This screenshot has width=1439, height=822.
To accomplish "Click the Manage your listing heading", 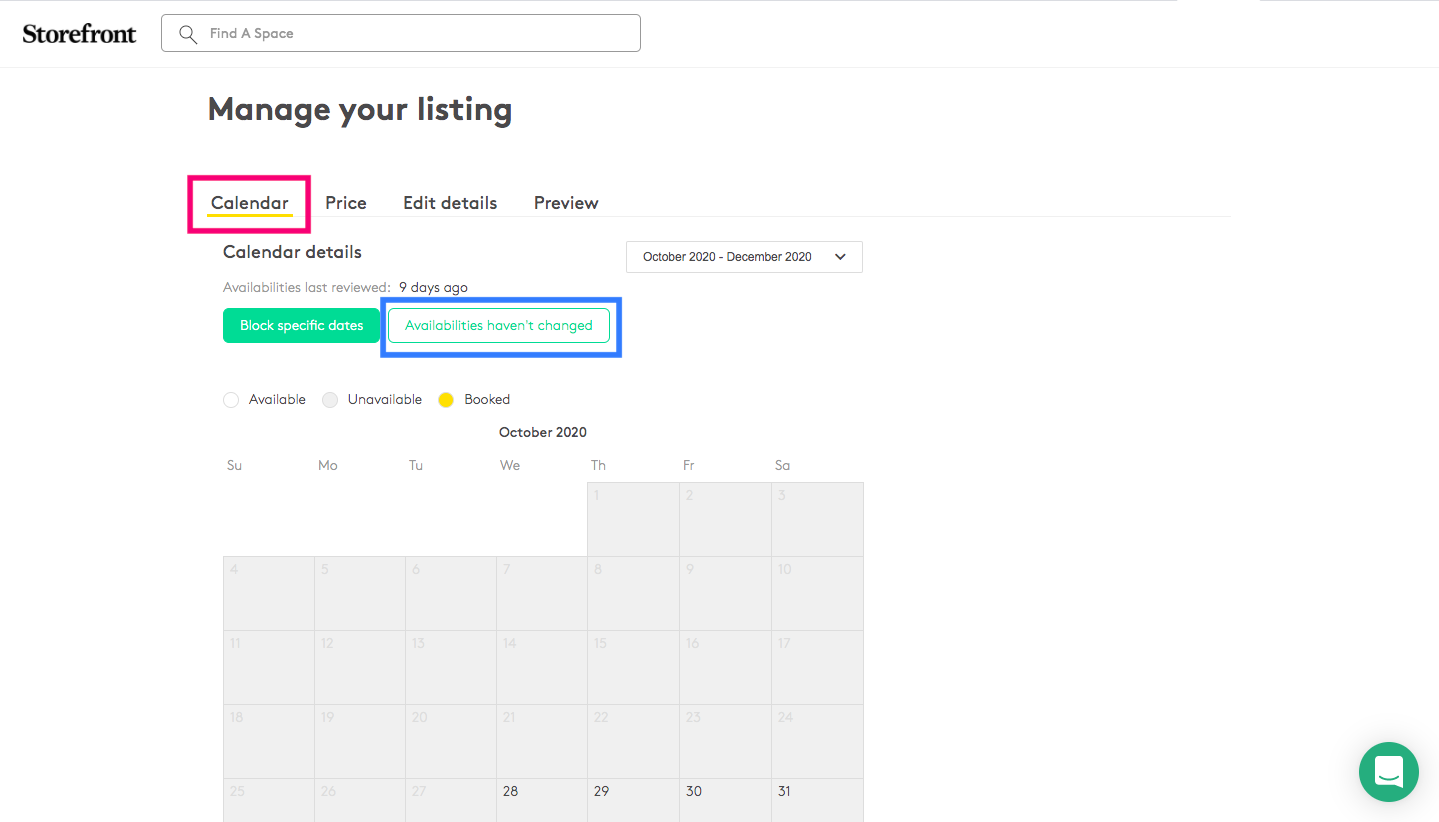I will (x=360, y=109).
